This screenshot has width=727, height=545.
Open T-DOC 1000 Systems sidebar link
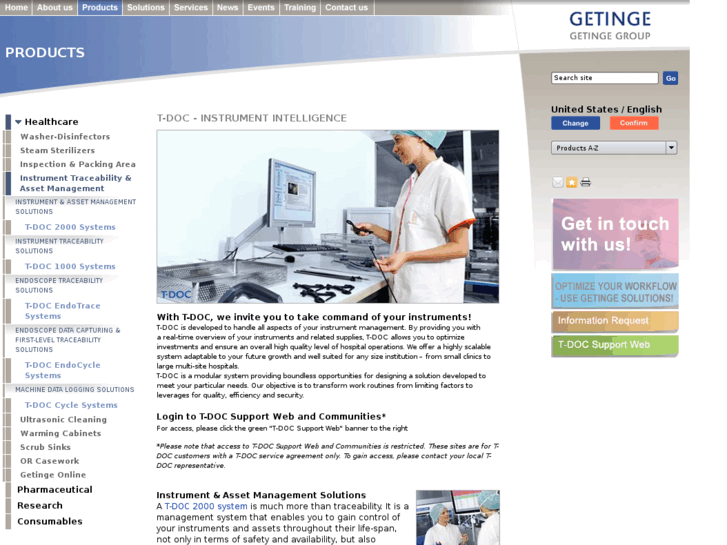(x=70, y=266)
